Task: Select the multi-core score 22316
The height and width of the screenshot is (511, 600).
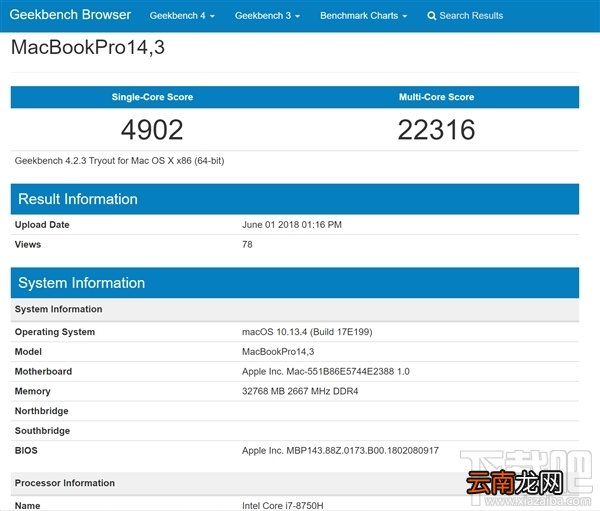Action: (x=436, y=130)
